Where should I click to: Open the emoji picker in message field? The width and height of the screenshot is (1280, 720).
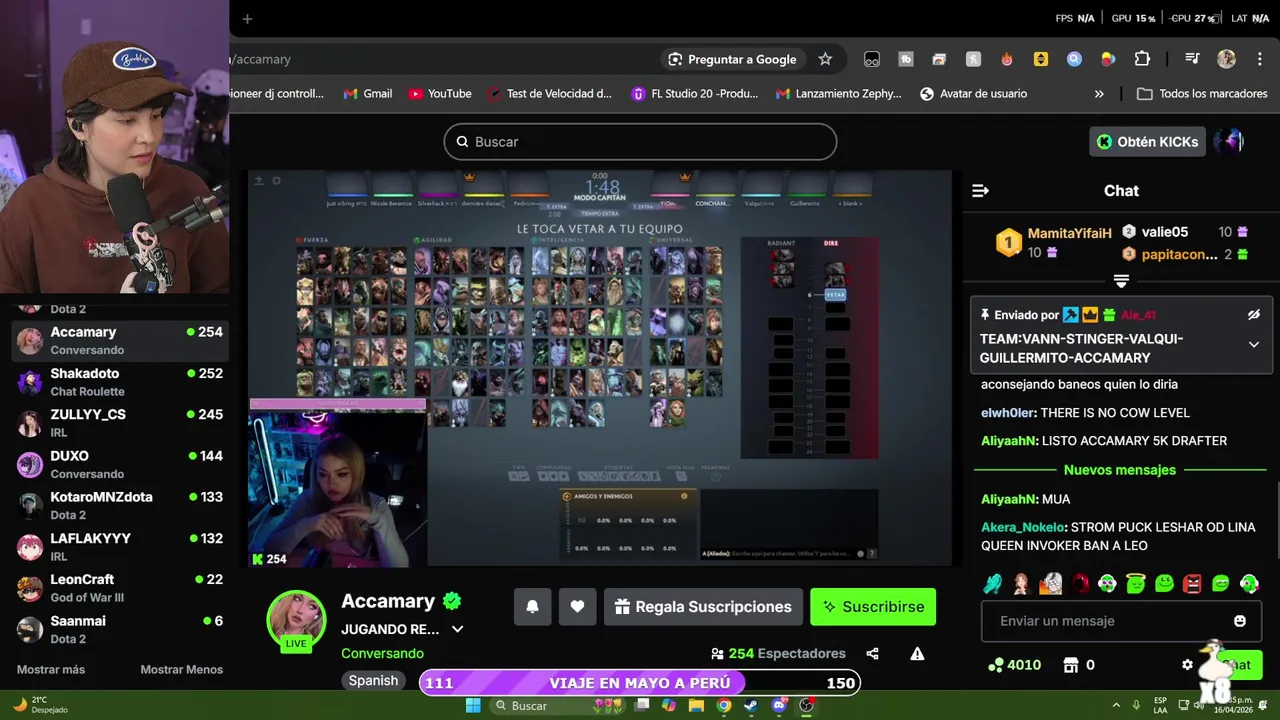[1240, 621]
